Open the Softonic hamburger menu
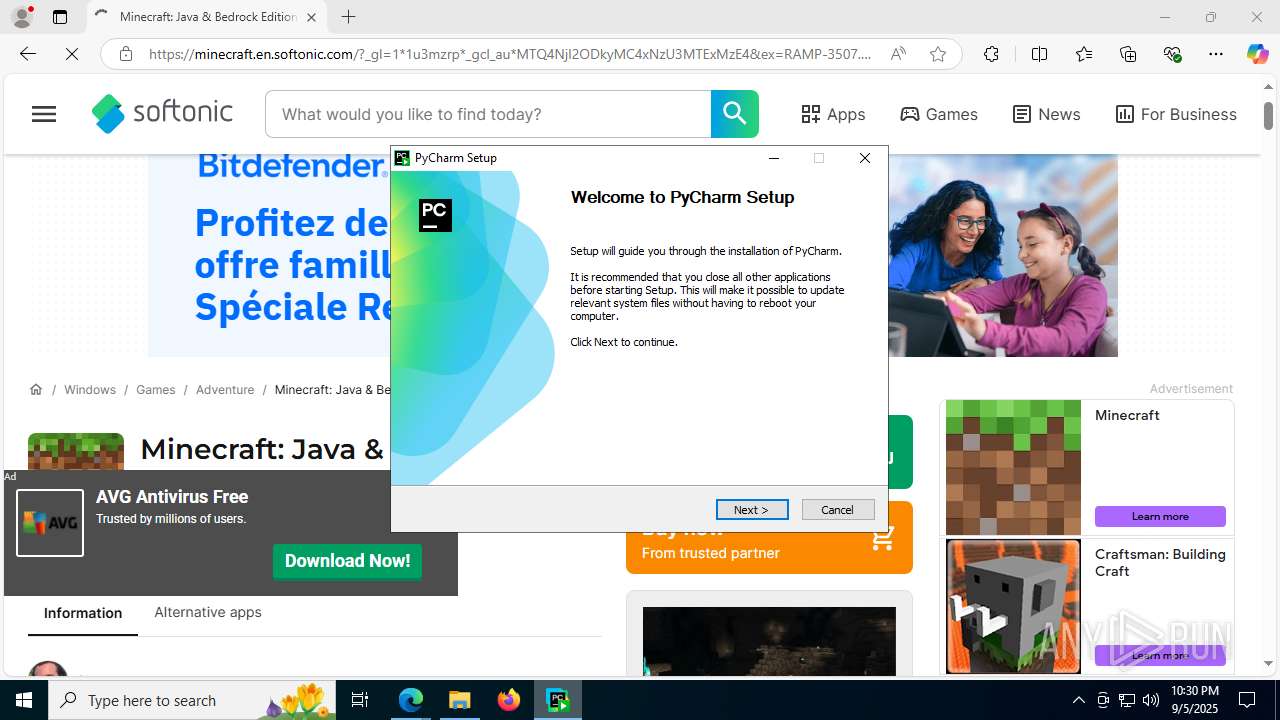Image resolution: width=1280 pixels, height=720 pixels. pyautogui.click(x=44, y=114)
